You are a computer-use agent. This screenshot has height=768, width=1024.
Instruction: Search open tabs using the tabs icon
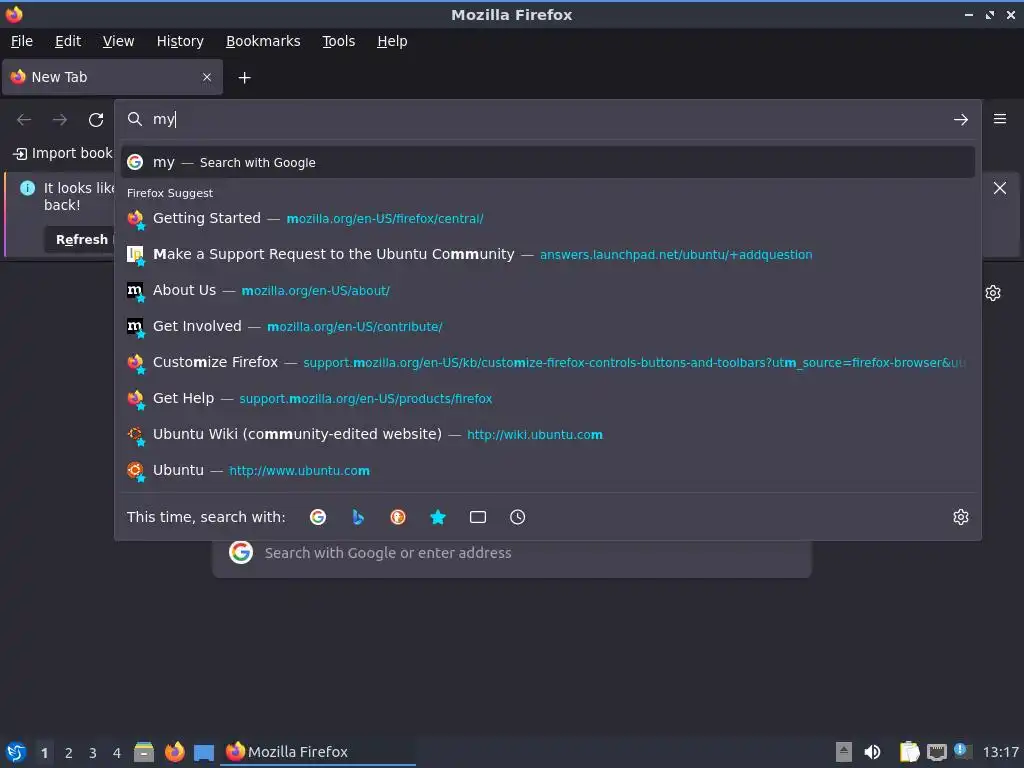coord(478,517)
